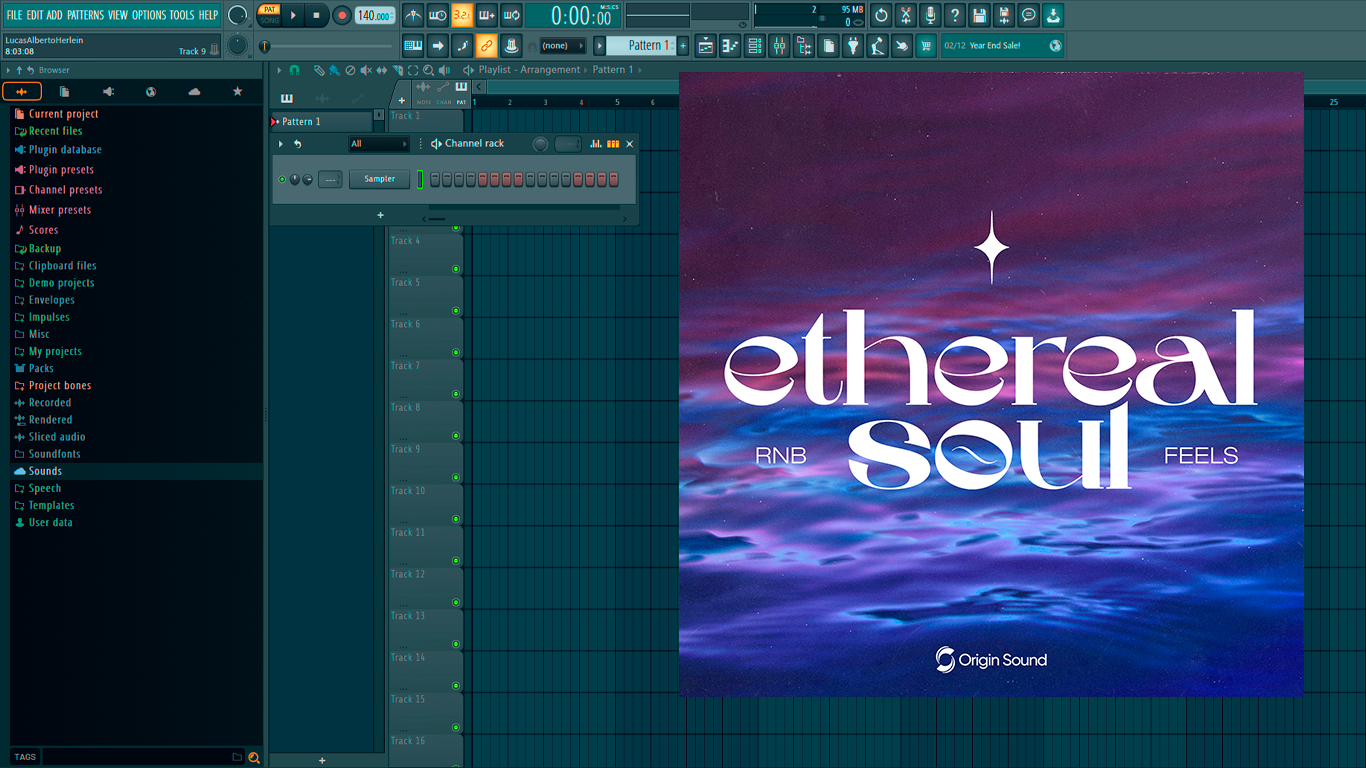Screen dimensions: 1366x768
Task: Click the 140.000 tempo field
Action: coord(375,15)
